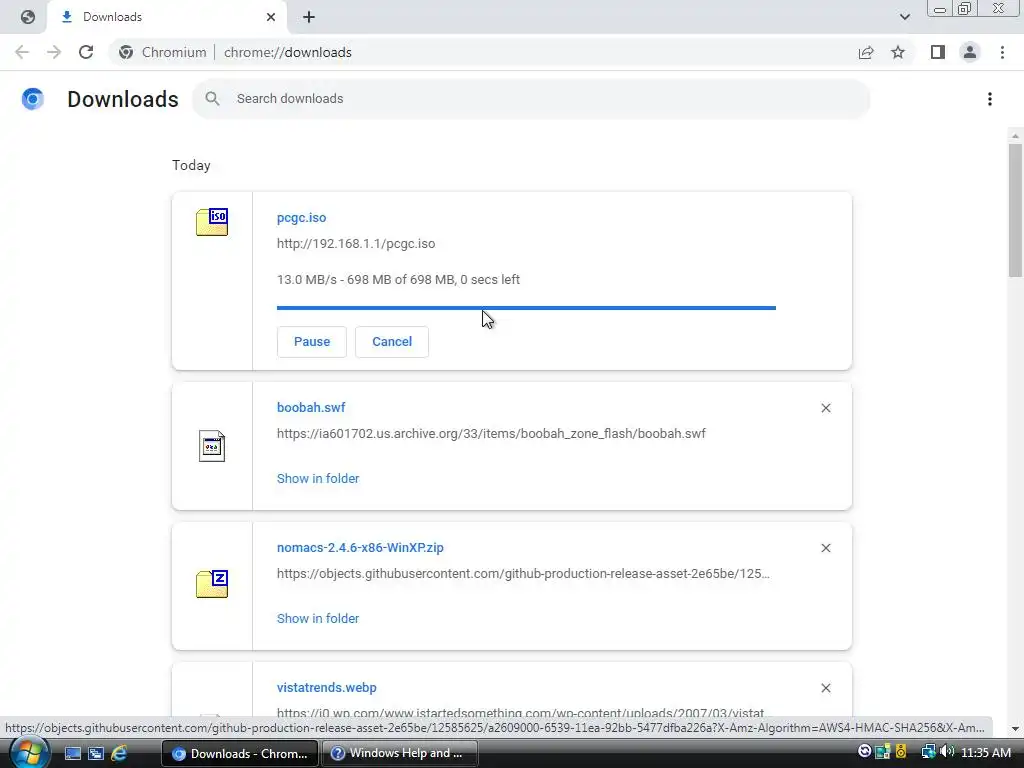Open the Chromium three-dot browser menu
This screenshot has width=1024, height=768.
[x=1002, y=52]
